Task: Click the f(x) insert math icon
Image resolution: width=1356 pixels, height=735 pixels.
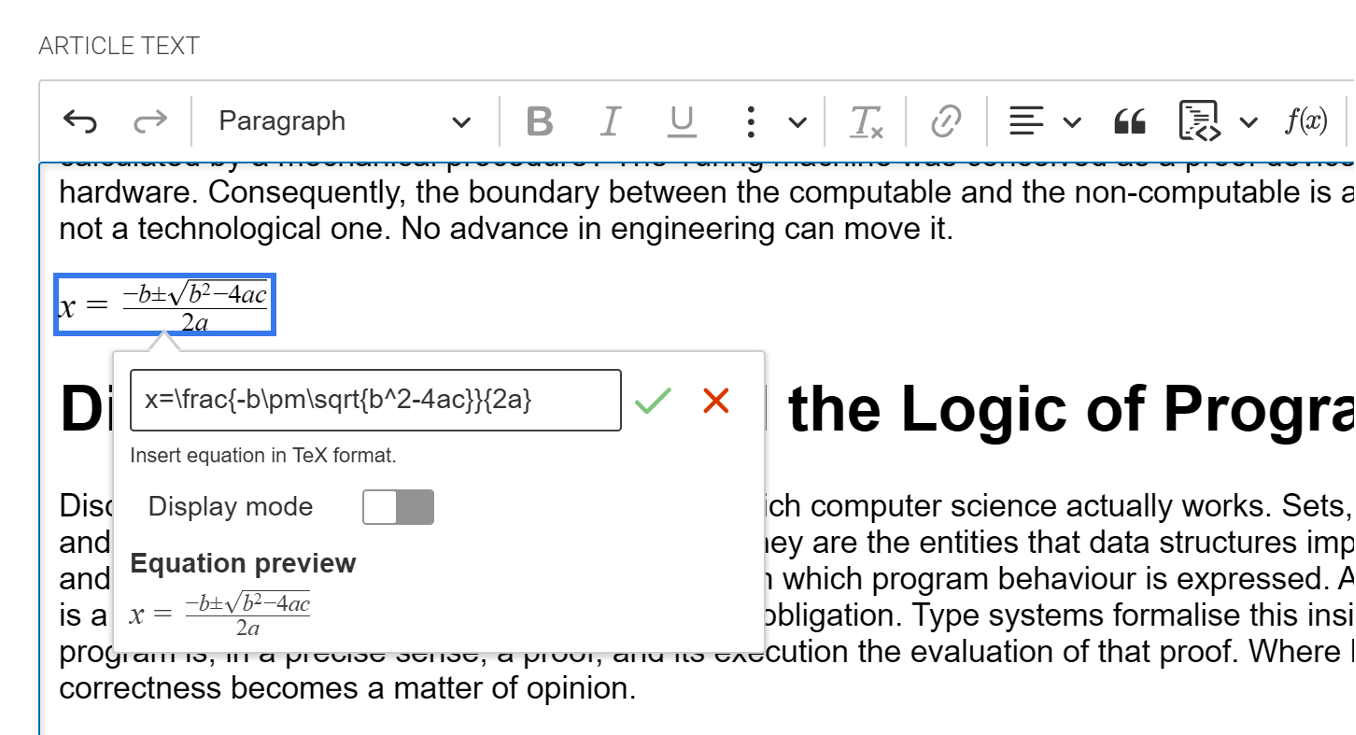Action: 1306,122
